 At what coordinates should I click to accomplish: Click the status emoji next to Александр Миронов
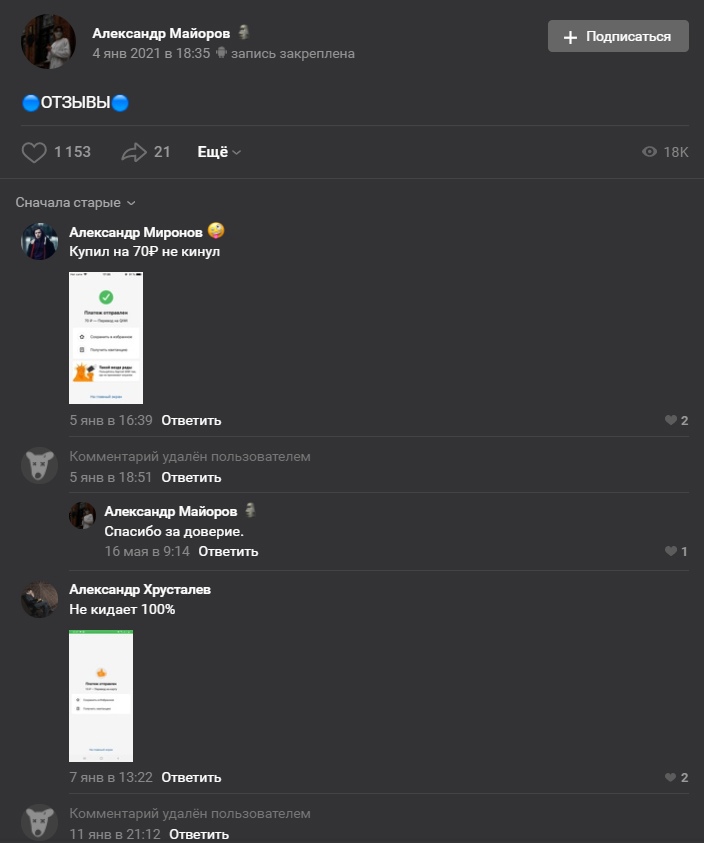point(216,231)
